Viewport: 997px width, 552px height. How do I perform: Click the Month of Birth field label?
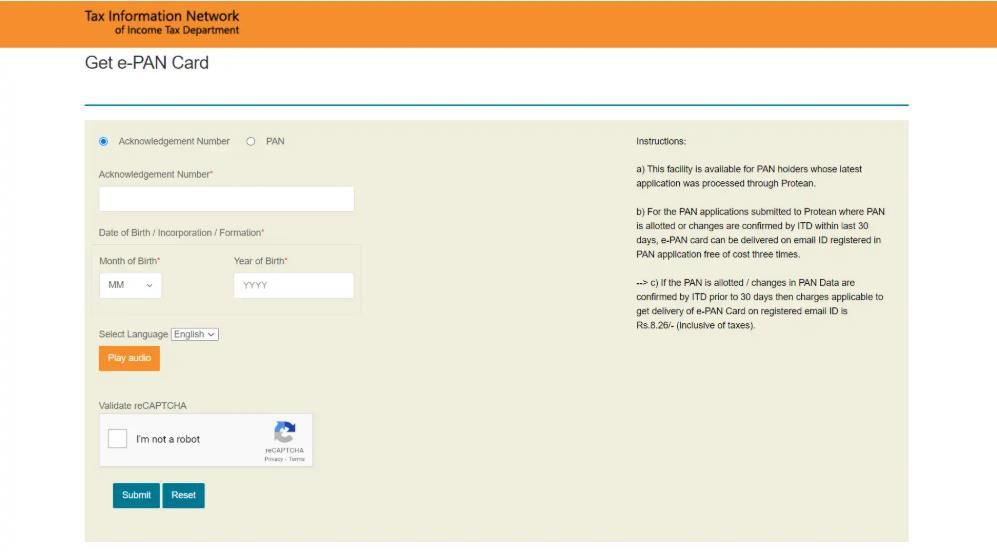(x=129, y=261)
